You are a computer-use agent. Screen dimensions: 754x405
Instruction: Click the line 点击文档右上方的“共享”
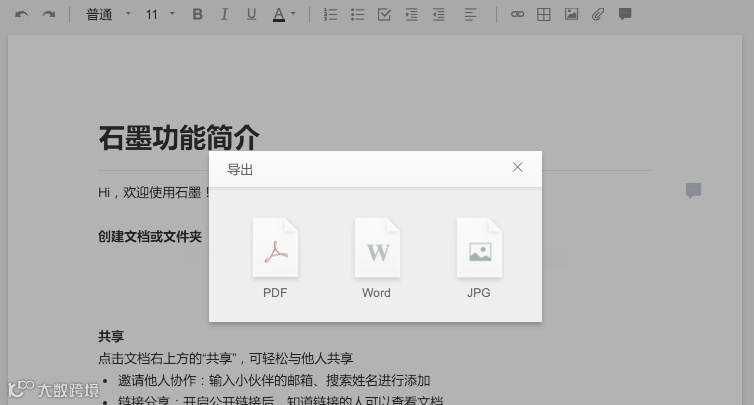coord(226,358)
